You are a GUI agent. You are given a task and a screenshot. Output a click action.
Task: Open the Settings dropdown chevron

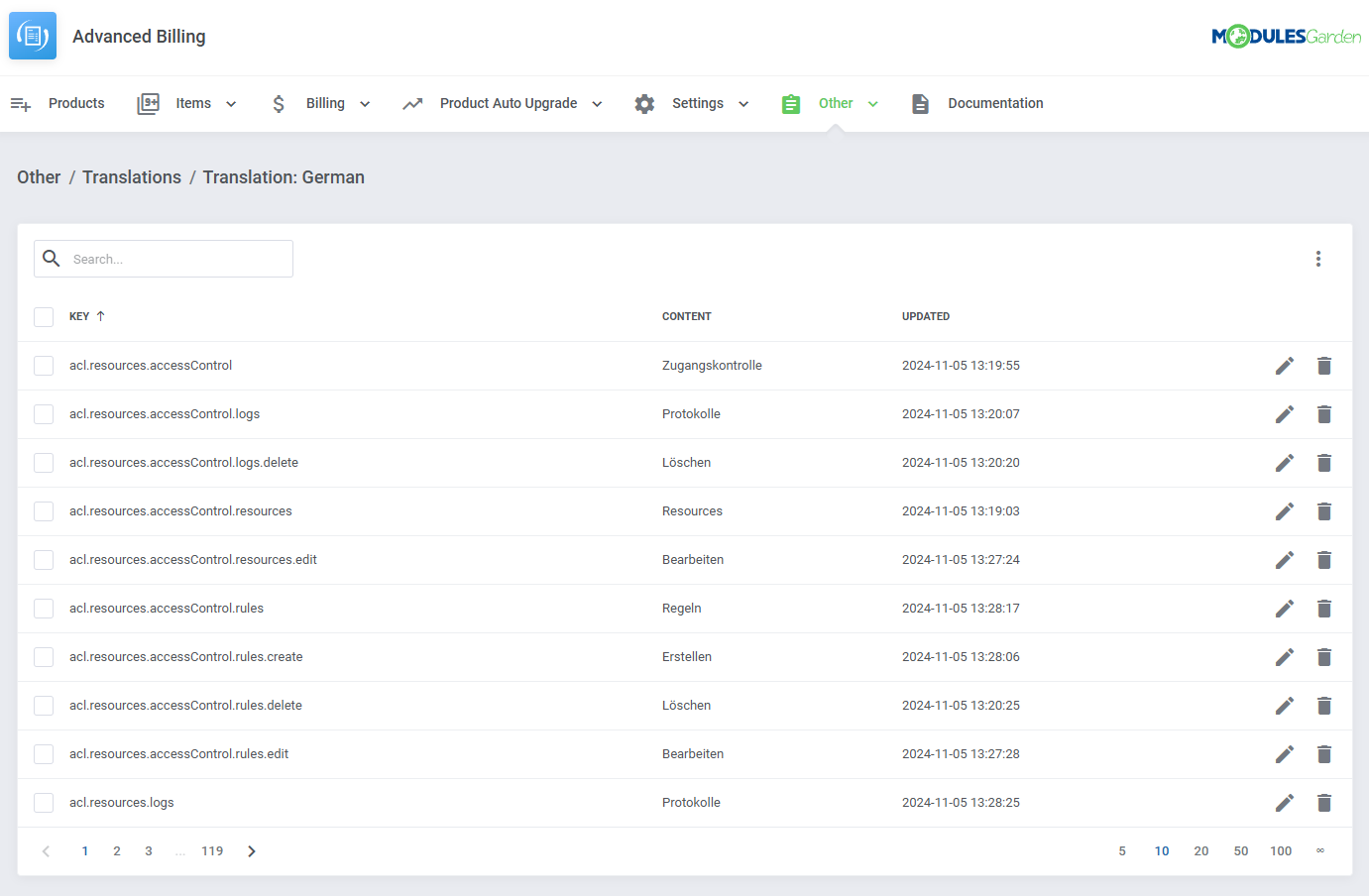[743, 103]
